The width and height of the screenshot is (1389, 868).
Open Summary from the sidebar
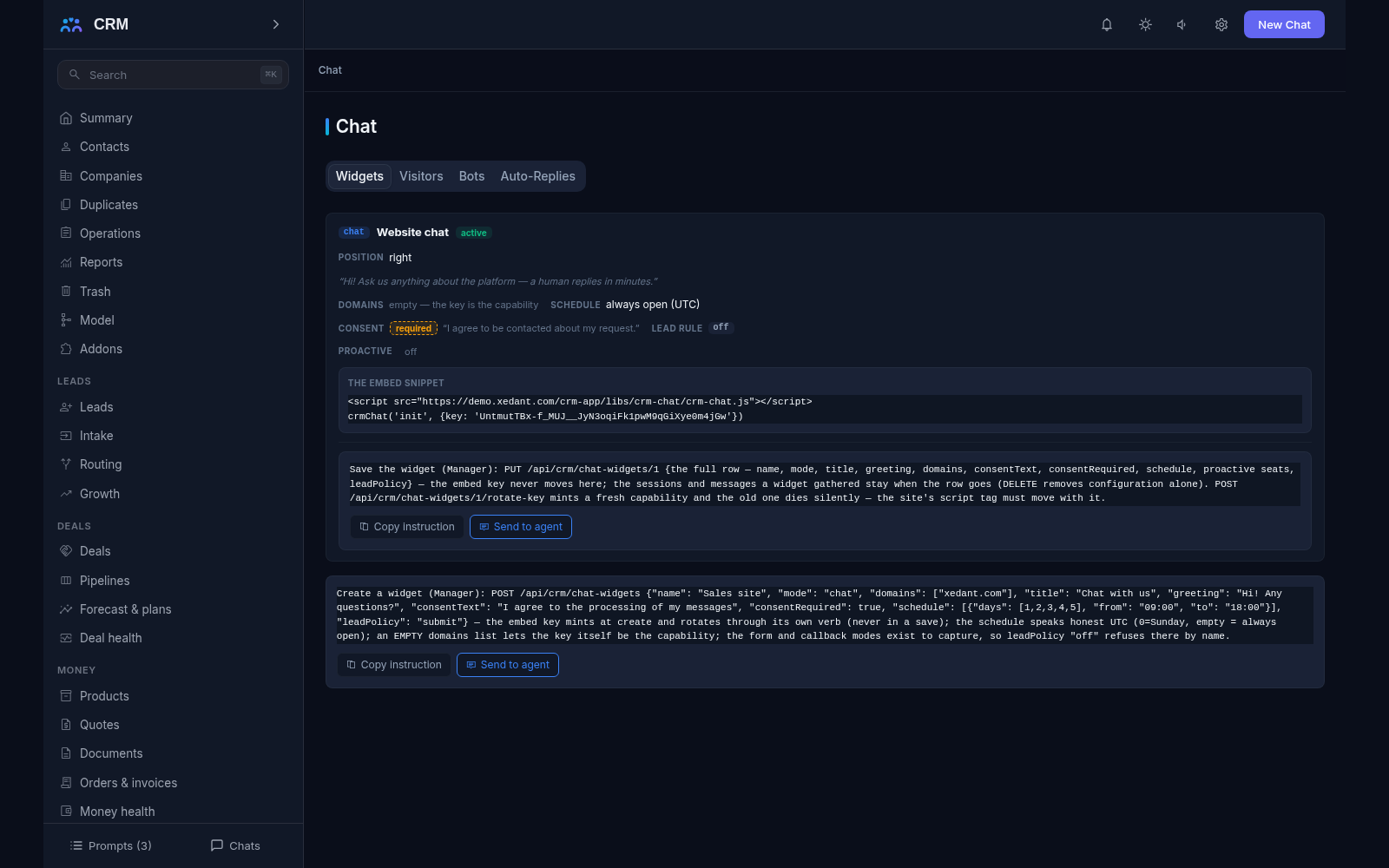click(x=173, y=118)
